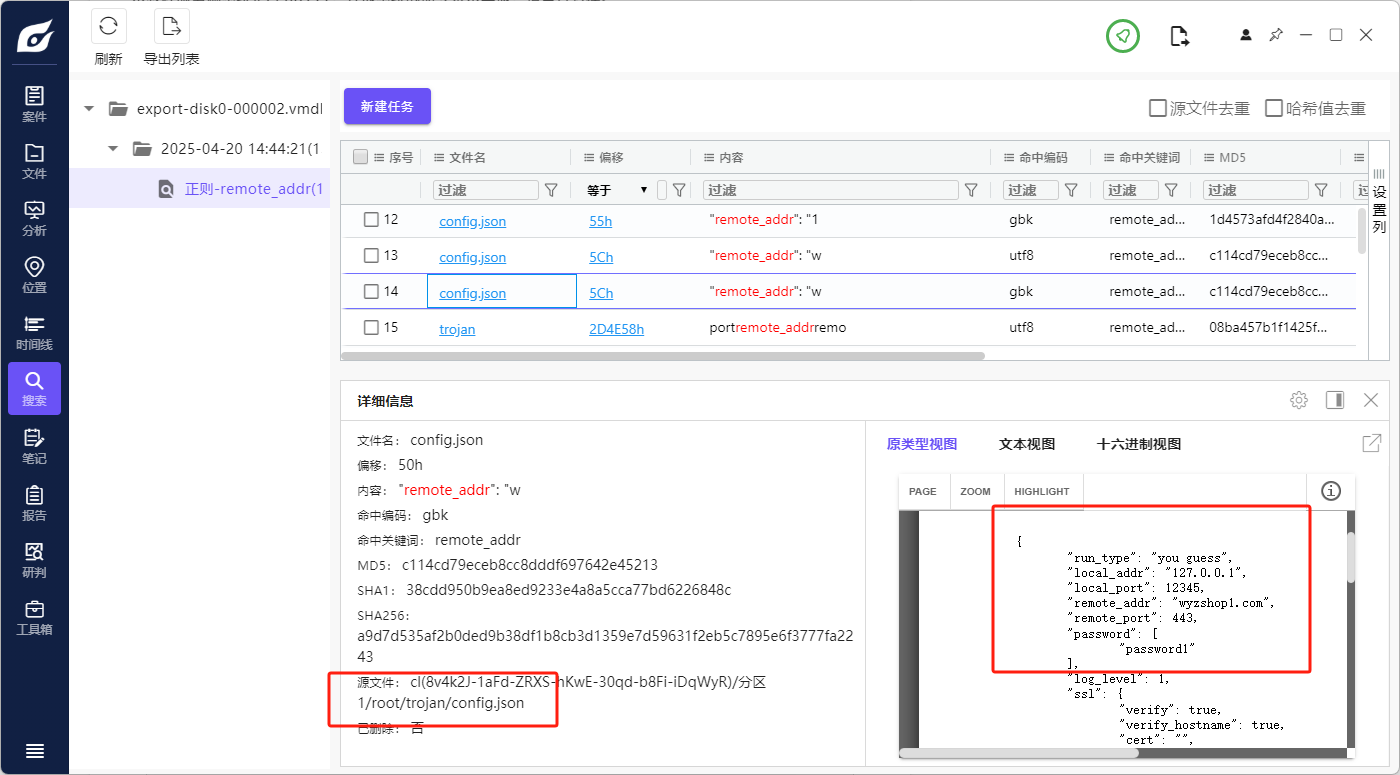Collapse the export-disk0-000002.vmdk tree node
Image resolution: width=1400 pixels, height=775 pixels.
point(89,109)
